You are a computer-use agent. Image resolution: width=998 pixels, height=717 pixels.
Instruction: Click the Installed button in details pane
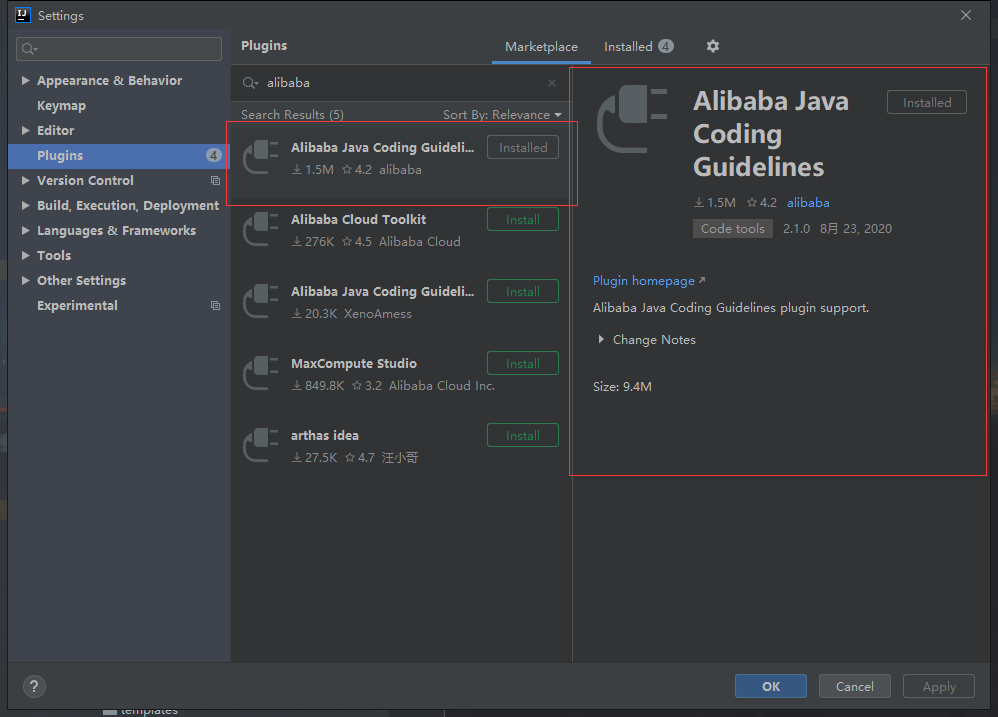[x=927, y=102]
